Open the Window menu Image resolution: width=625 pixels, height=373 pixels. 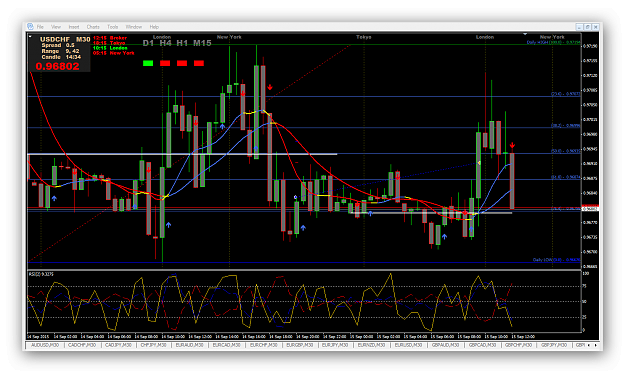click(x=134, y=27)
